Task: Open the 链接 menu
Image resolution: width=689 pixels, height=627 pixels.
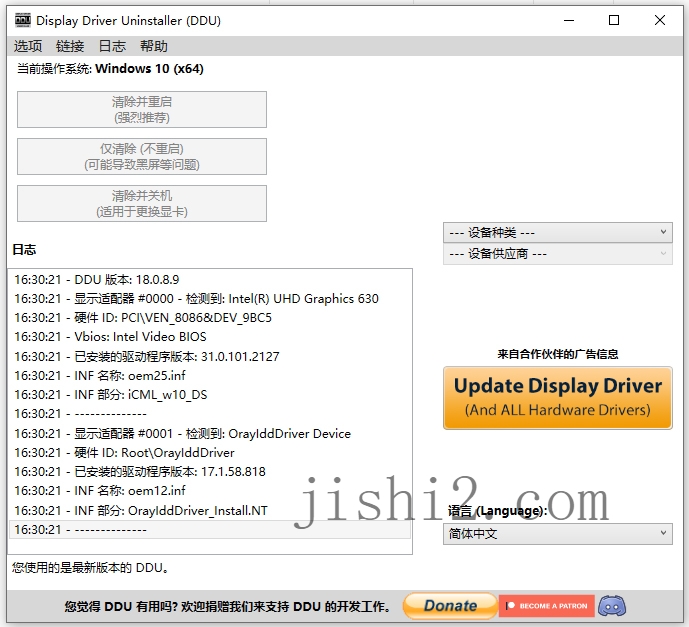Action: (x=70, y=46)
